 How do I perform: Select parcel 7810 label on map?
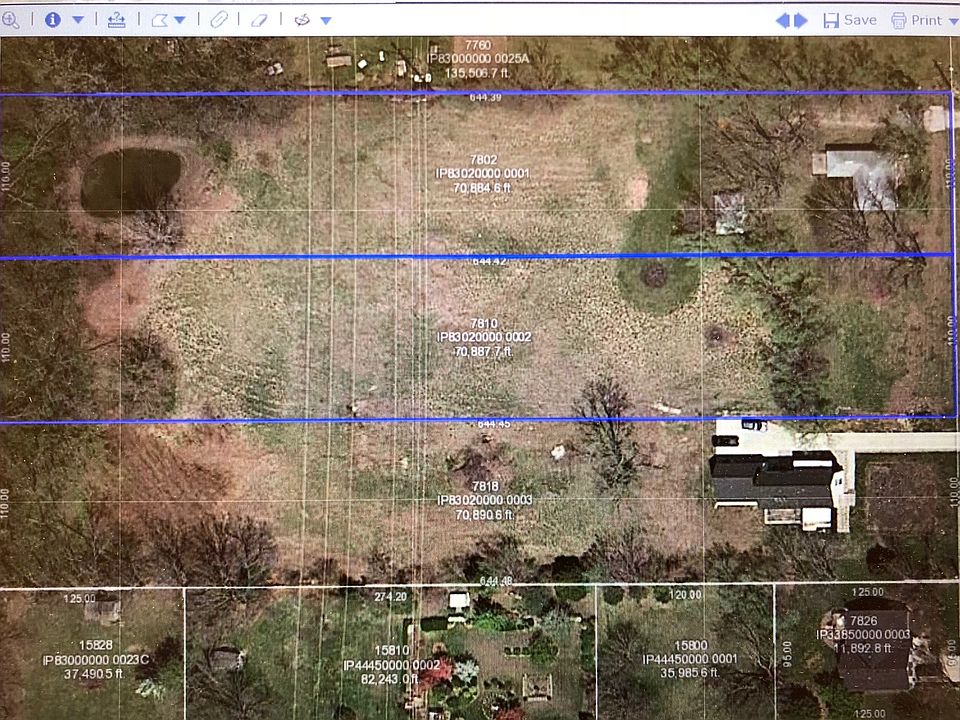tap(484, 337)
